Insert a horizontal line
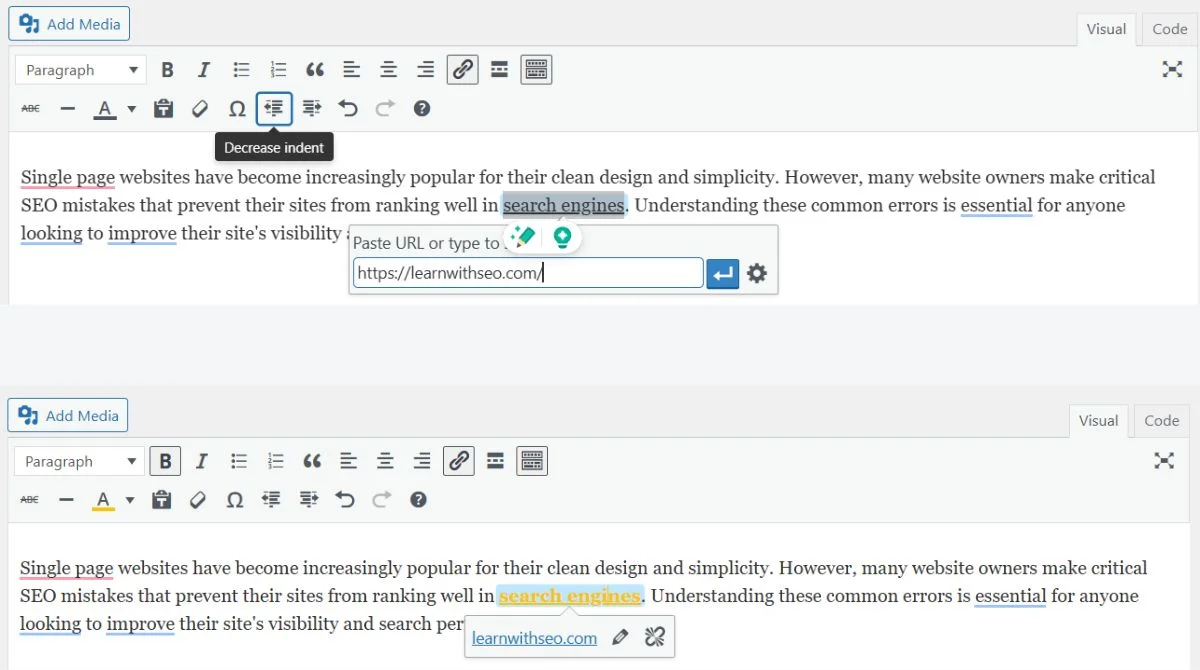Screen dimensions: 1200x670 pos(67,108)
